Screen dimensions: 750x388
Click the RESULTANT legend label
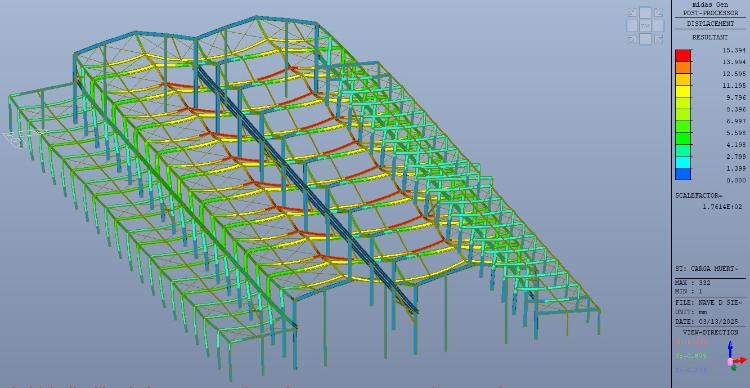(x=710, y=37)
